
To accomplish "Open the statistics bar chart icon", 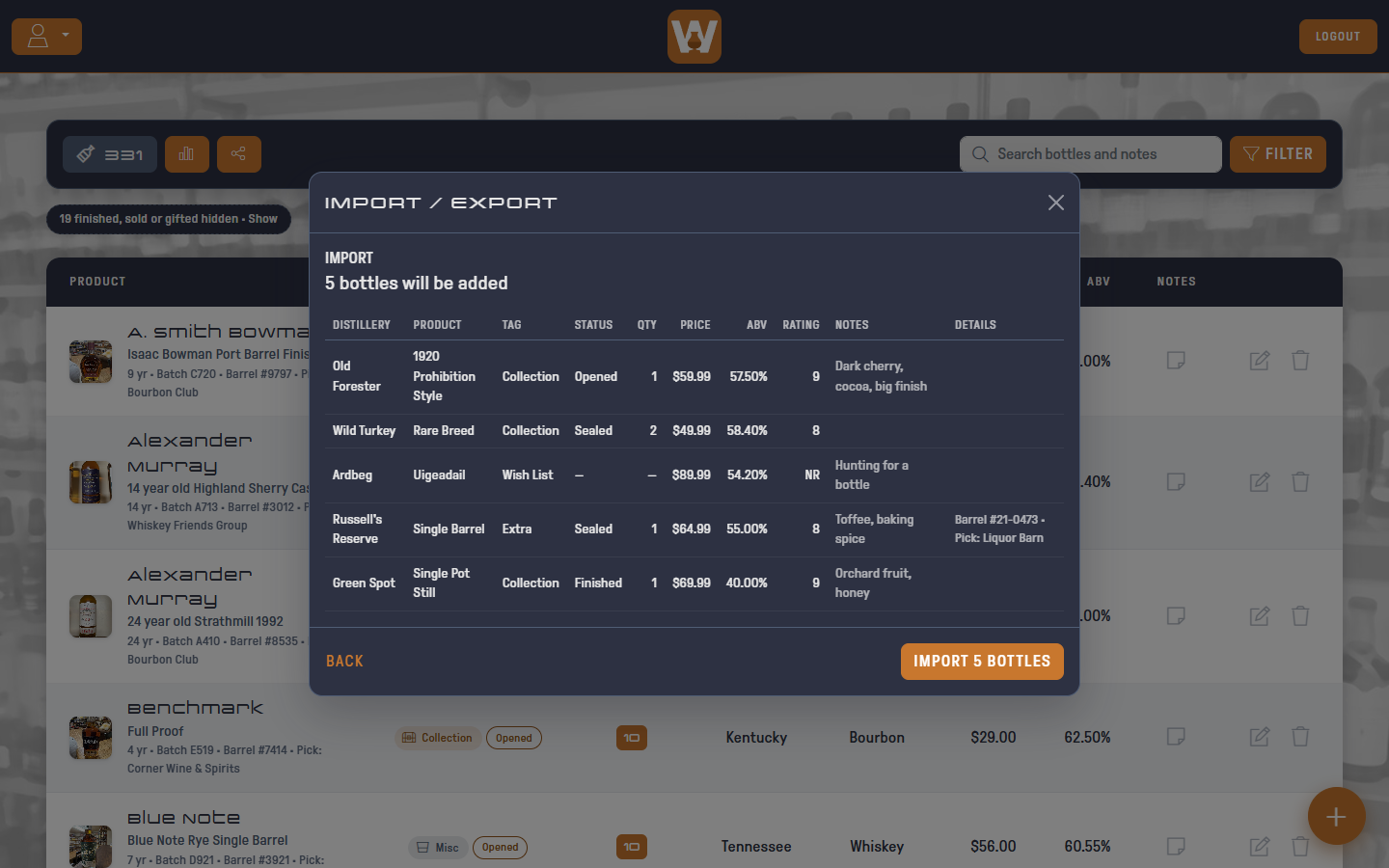I will [x=187, y=154].
